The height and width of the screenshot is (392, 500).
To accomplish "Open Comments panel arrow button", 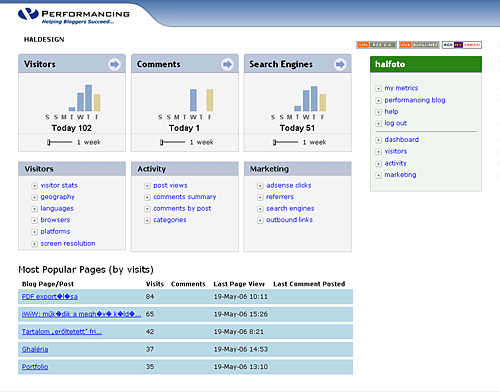I will click(227, 64).
